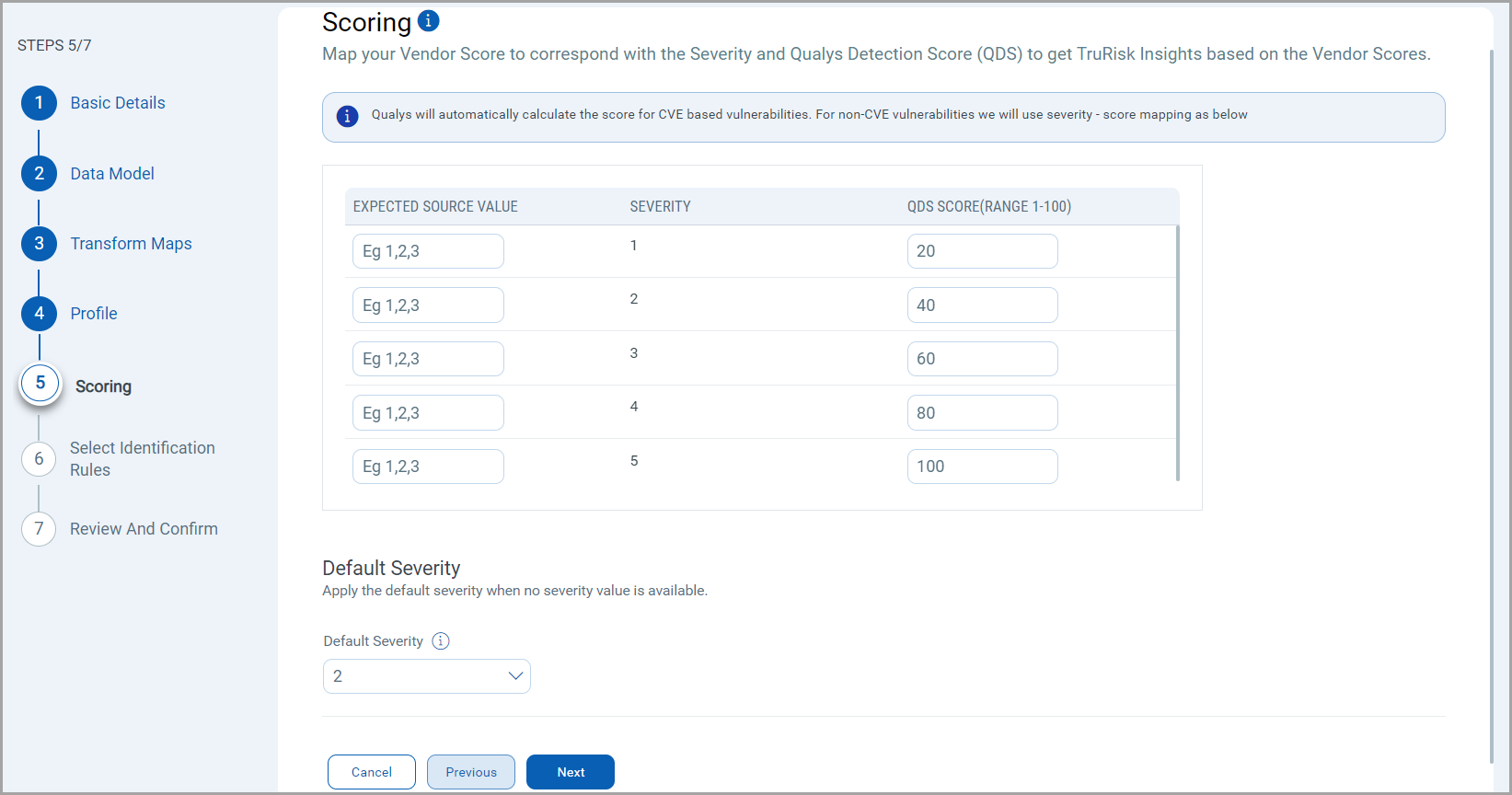Image resolution: width=1512 pixels, height=795 pixels.
Task: Click expected source value field for severity 4
Action: point(428,413)
